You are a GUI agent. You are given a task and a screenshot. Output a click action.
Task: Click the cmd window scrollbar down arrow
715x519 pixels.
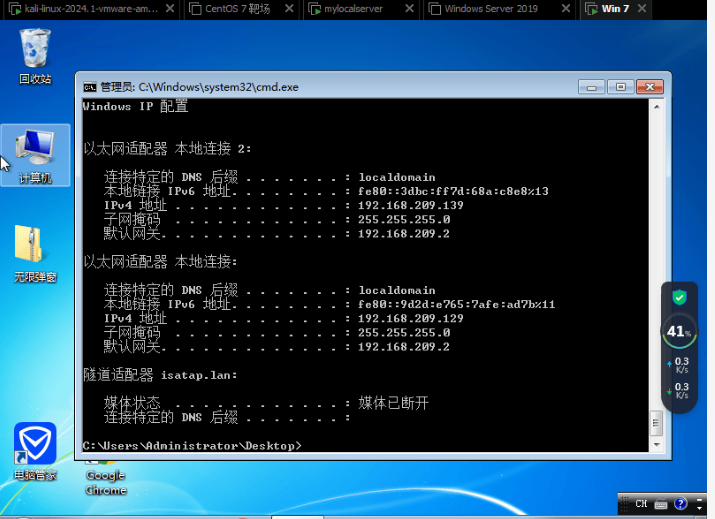(x=657, y=444)
